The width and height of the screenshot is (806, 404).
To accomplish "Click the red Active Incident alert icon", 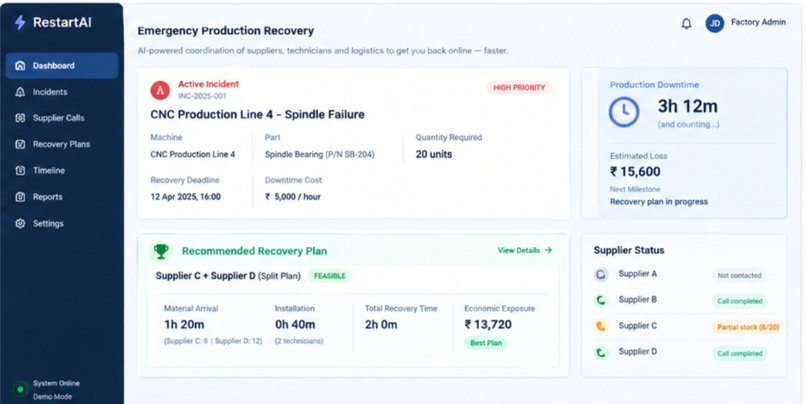I will click(160, 90).
